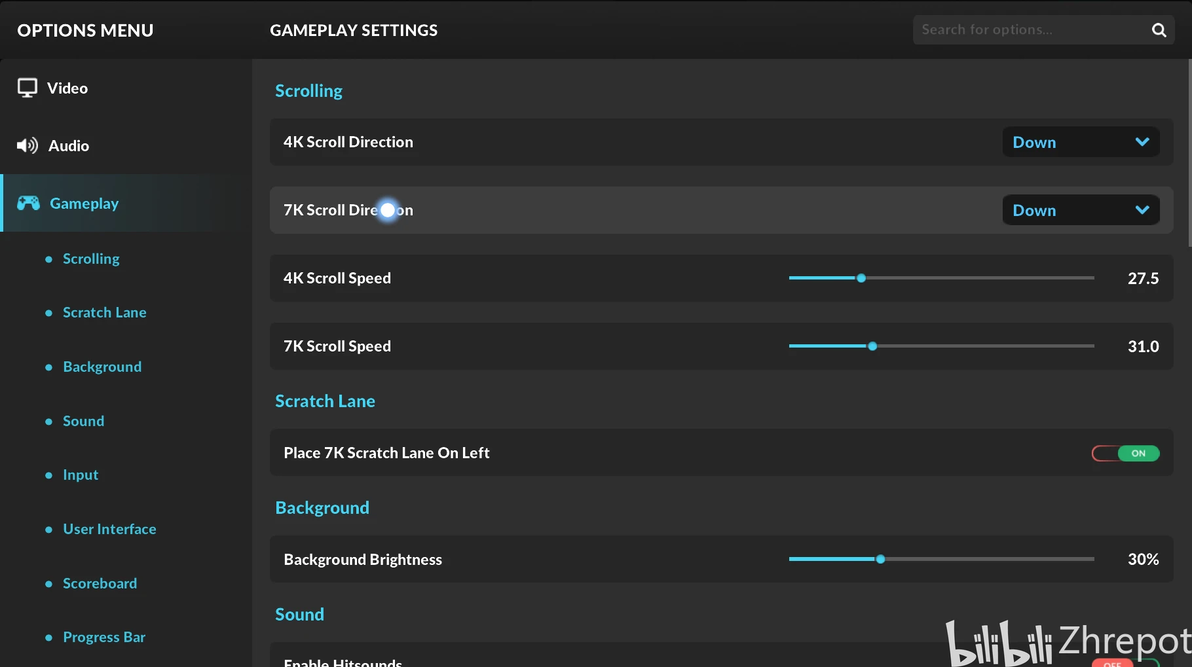Click the 4K Scroll Direction chevron arrow

click(1142, 142)
